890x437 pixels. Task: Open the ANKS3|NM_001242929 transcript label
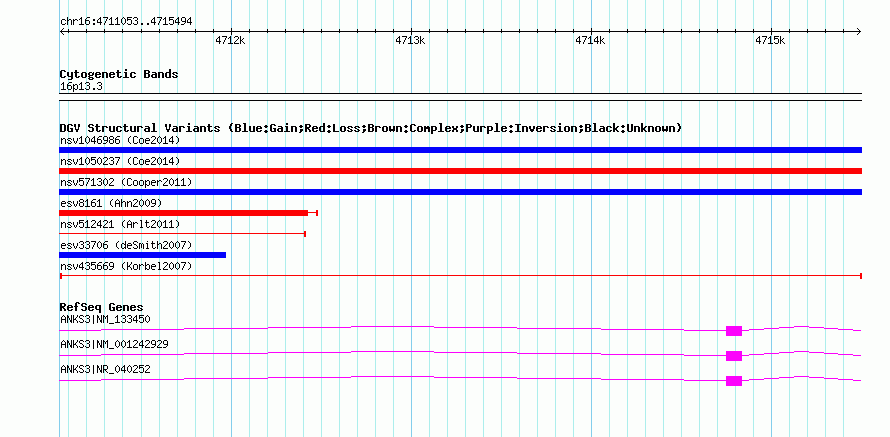coord(114,344)
